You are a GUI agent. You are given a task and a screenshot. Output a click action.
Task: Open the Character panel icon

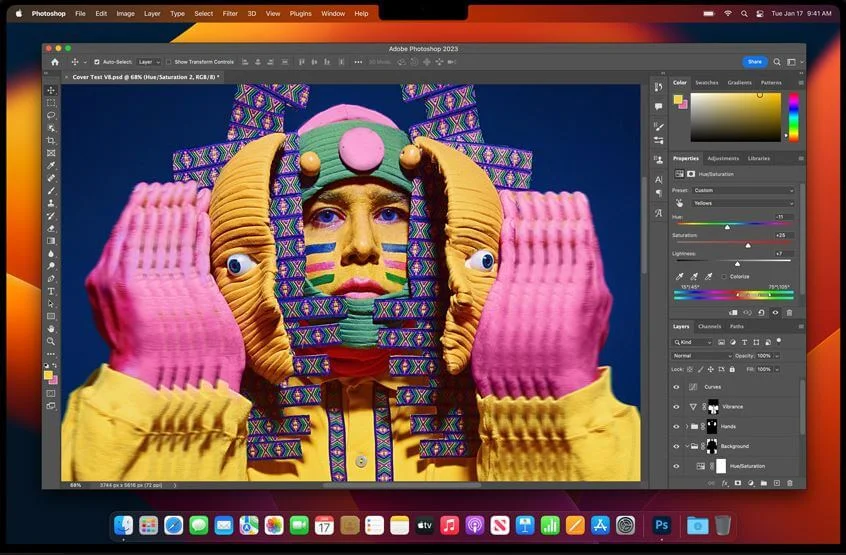pyautogui.click(x=658, y=179)
